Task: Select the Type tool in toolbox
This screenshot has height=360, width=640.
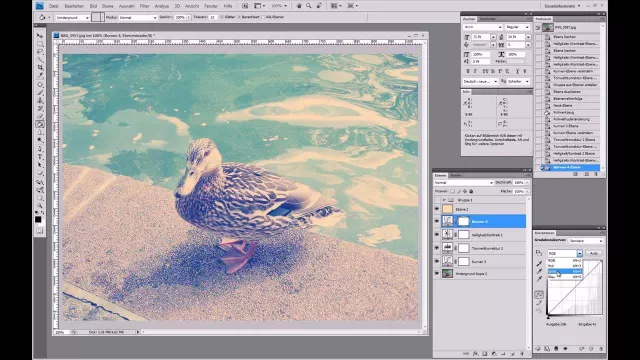Action: (x=40, y=157)
